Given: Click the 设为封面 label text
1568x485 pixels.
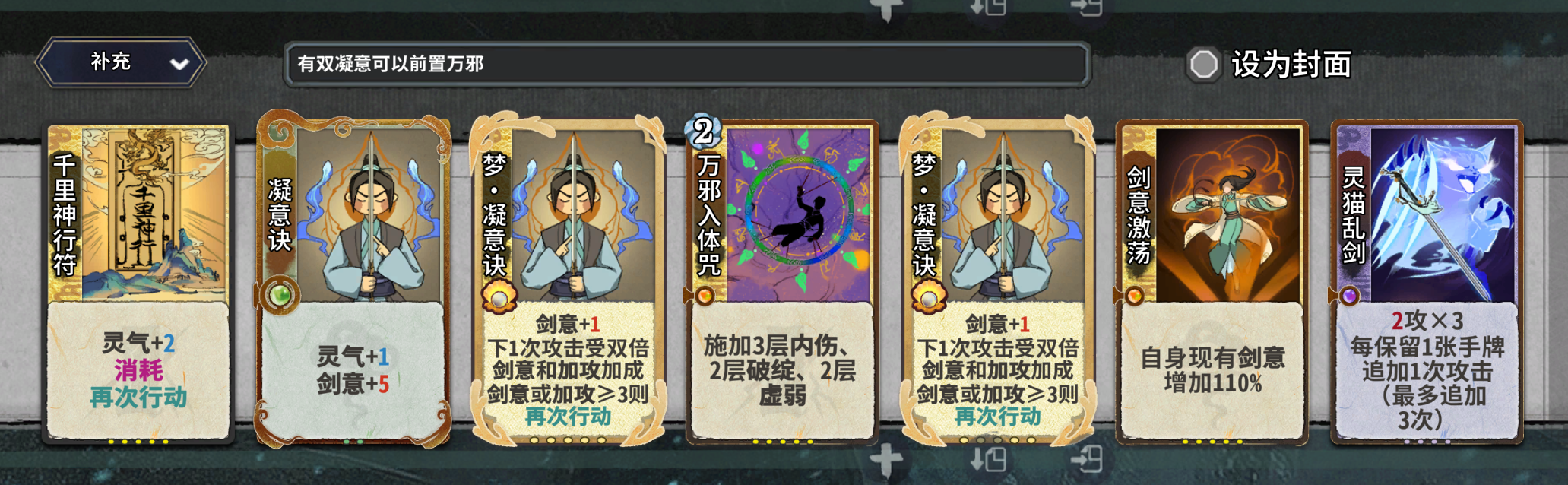Looking at the screenshot, I should (x=1291, y=65).
